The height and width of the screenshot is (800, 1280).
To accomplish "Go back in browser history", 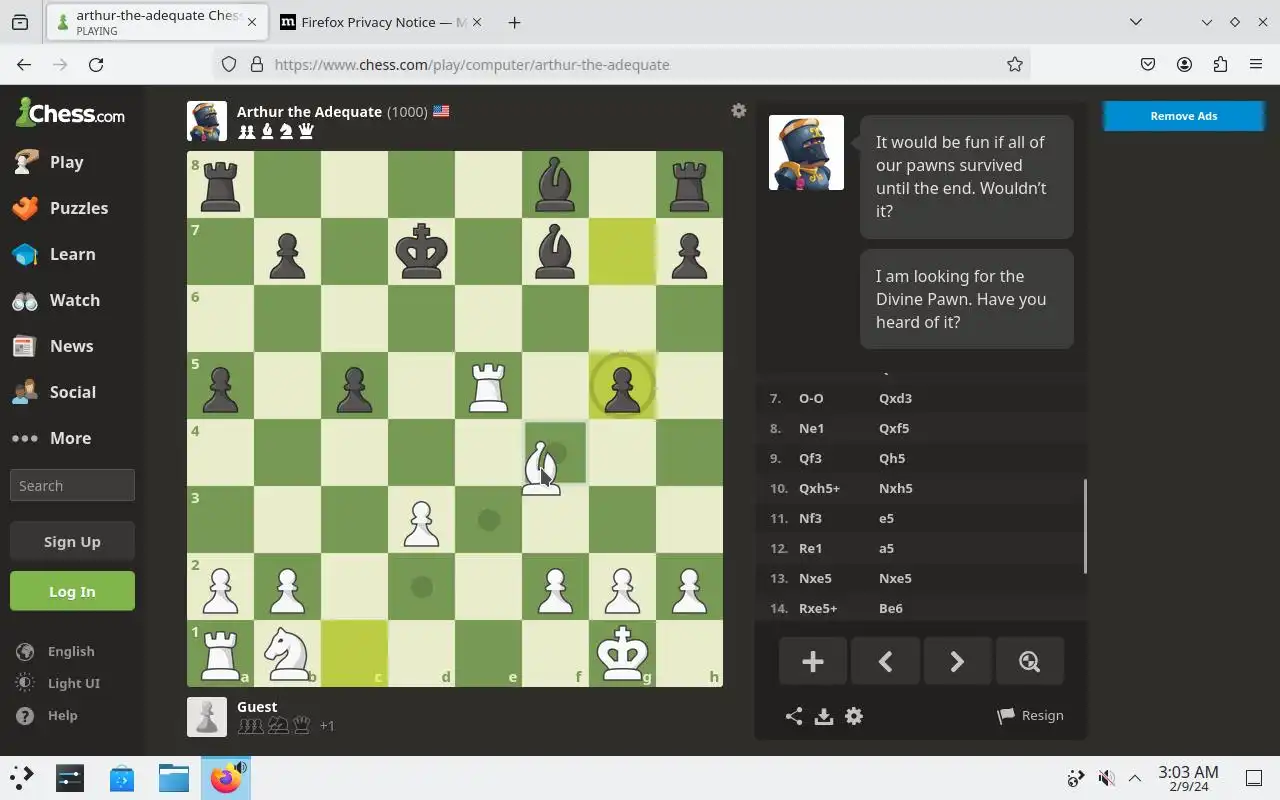I will (24, 64).
